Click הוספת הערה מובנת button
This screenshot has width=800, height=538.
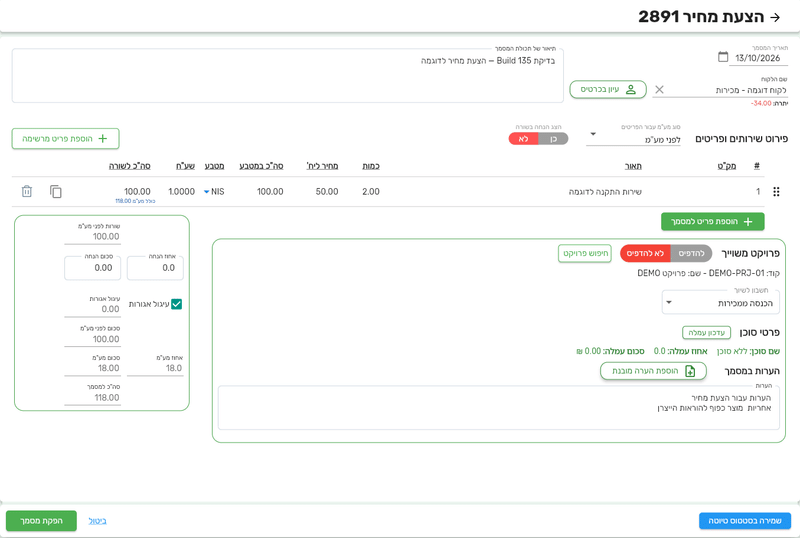tap(653, 371)
